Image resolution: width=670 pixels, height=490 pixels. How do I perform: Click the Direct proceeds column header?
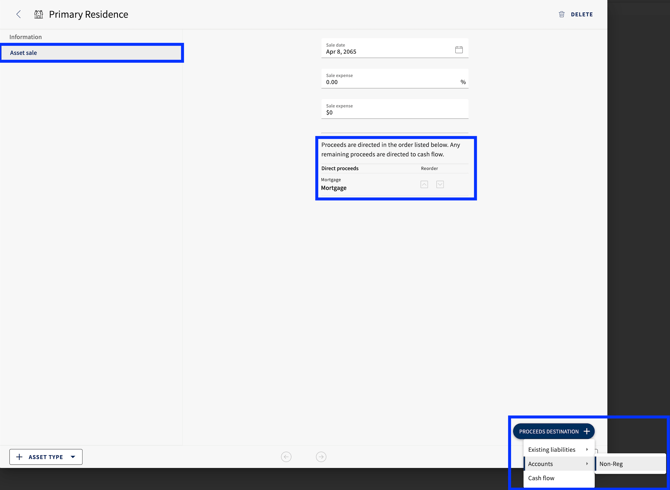(340, 168)
